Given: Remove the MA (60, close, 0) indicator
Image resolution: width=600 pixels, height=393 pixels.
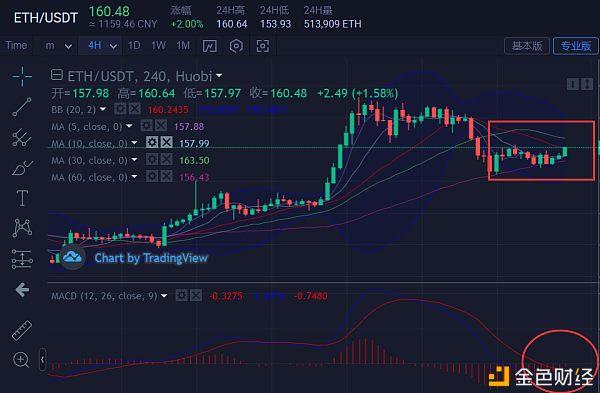Looking at the screenshot, I should 166,176.
